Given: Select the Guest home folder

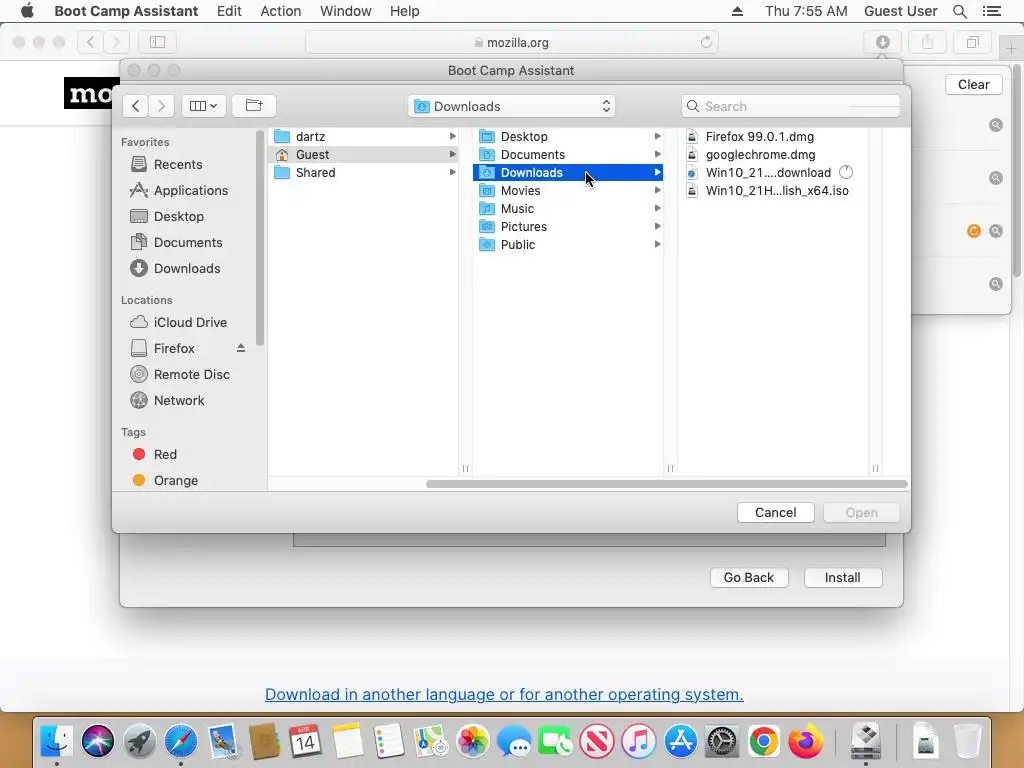Looking at the screenshot, I should [x=364, y=155].
